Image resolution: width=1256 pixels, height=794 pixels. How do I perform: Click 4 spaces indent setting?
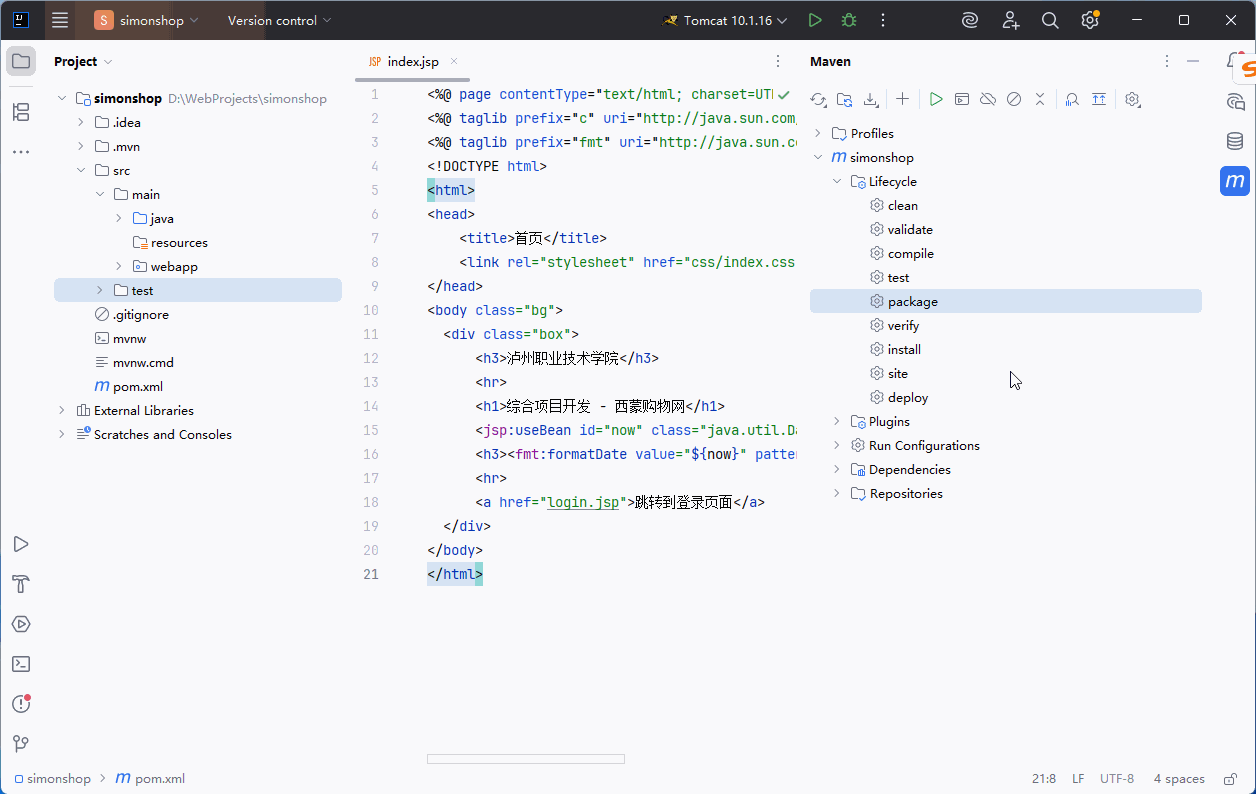pos(1179,779)
